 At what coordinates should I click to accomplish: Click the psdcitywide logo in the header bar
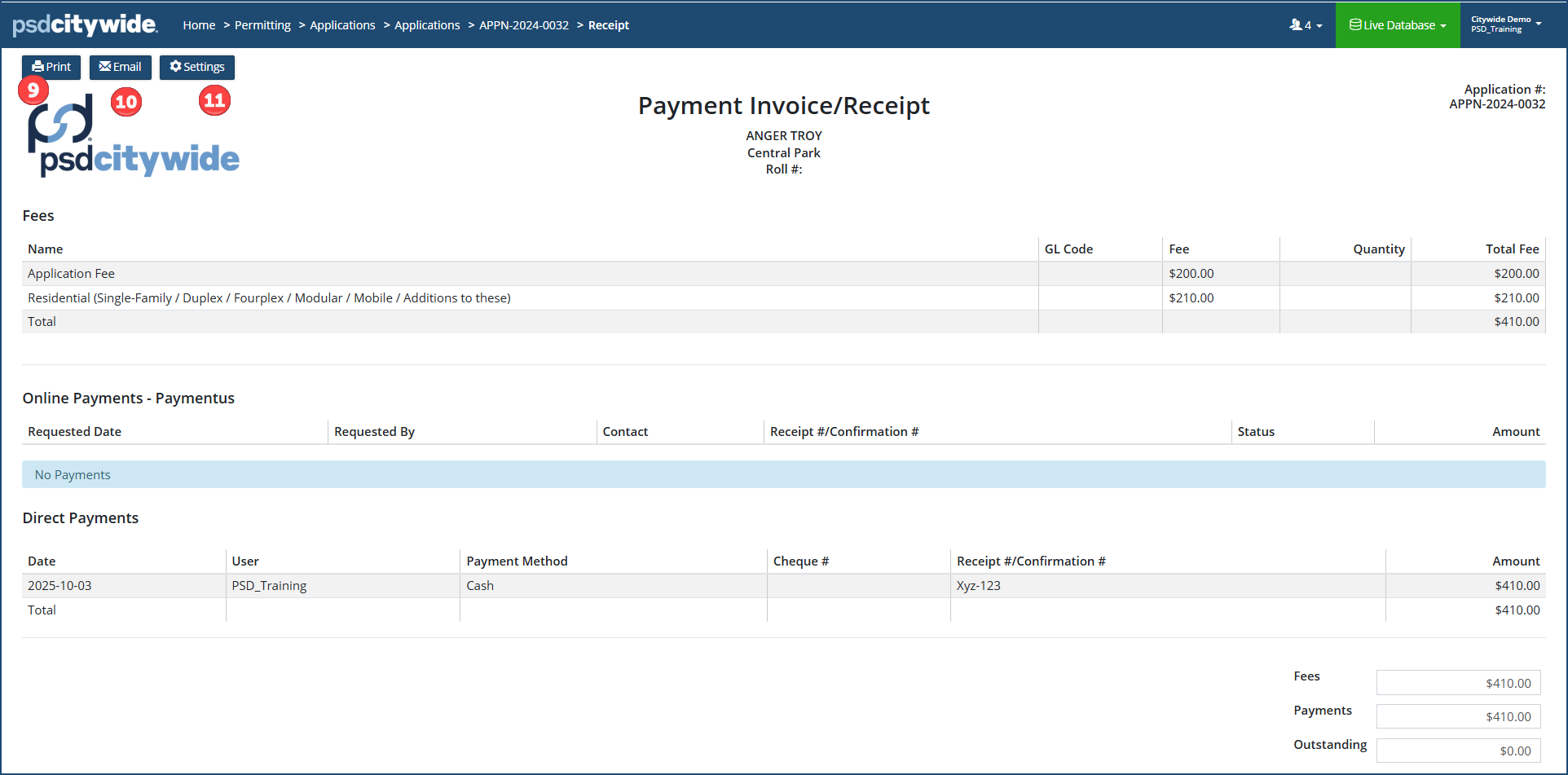click(x=85, y=24)
